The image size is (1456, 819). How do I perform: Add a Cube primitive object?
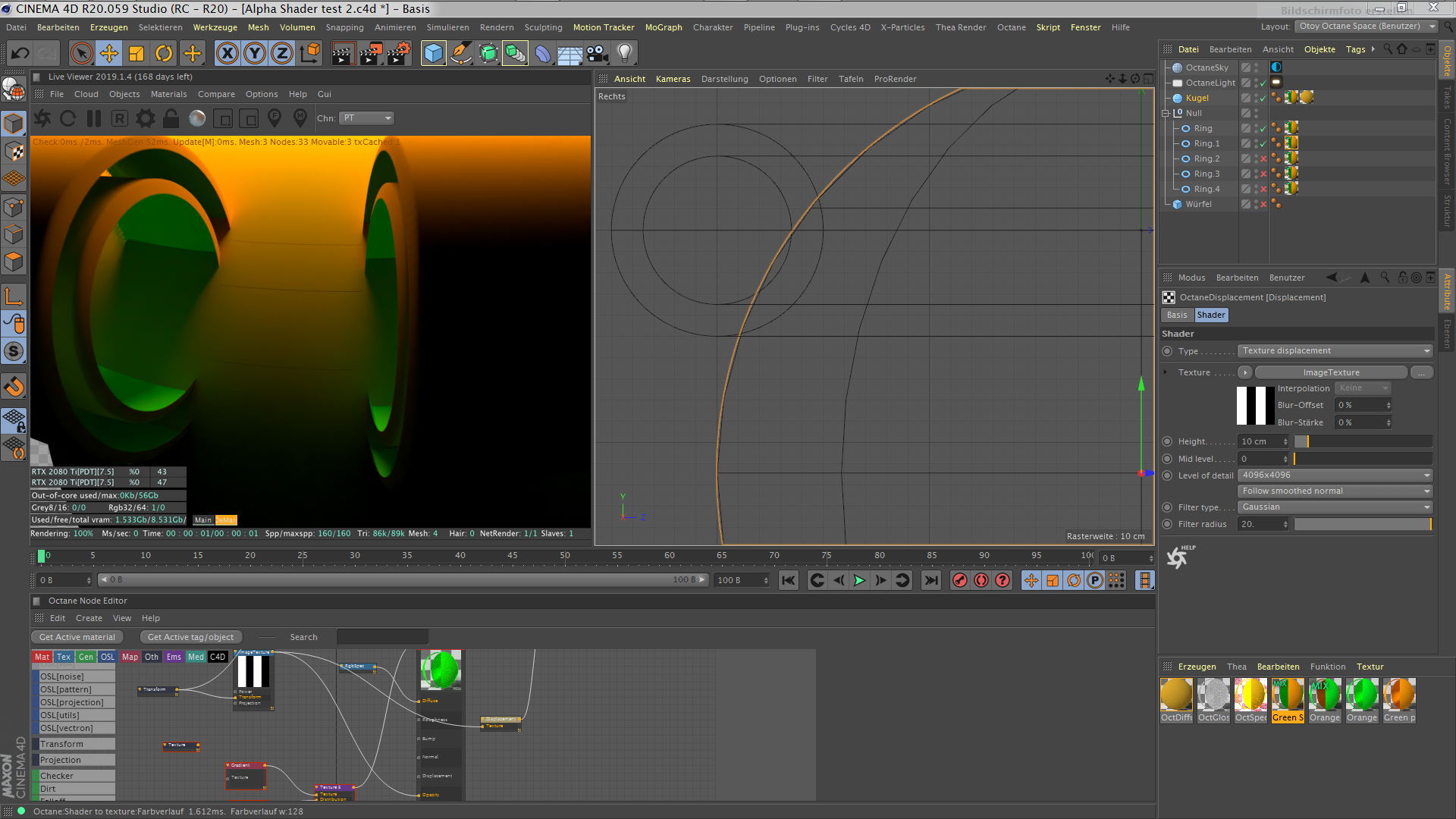coord(433,54)
